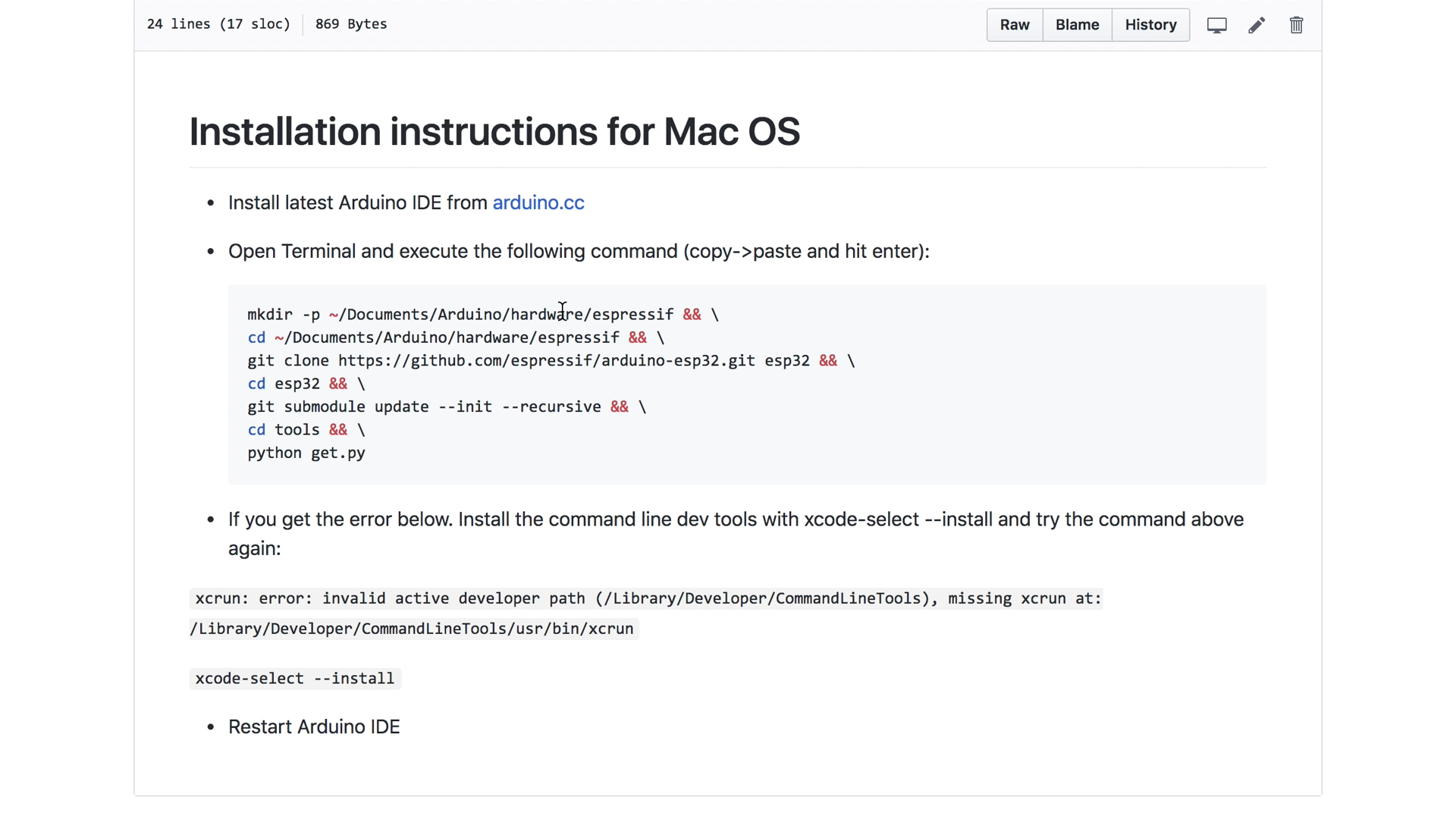This screenshot has height=819, width=1456.
Task: Click the '869 Bytes' file size
Action: coord(351,24)
